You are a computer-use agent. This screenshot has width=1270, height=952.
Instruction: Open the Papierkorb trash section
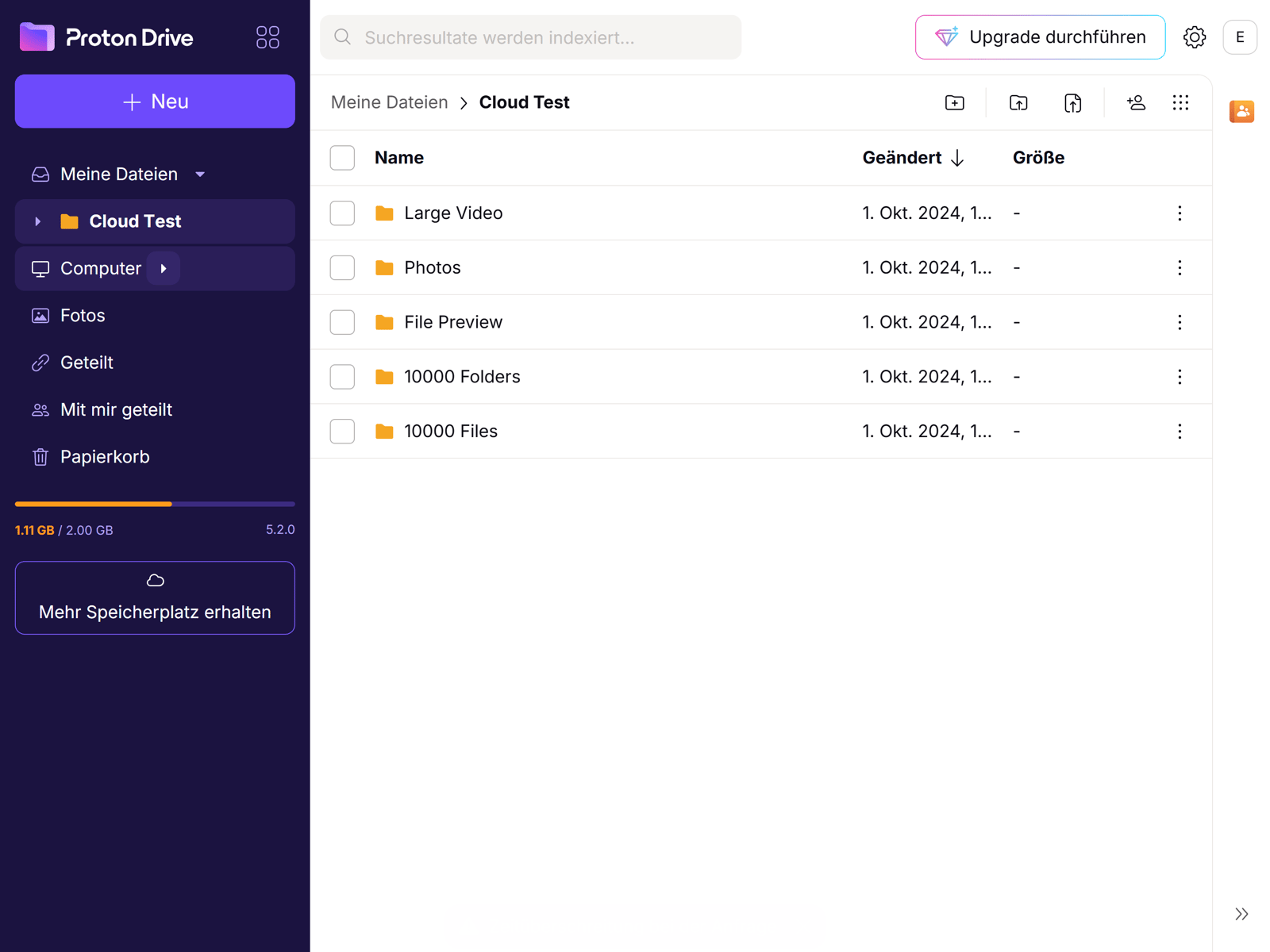pyautogui.click(x=105, y=456)
